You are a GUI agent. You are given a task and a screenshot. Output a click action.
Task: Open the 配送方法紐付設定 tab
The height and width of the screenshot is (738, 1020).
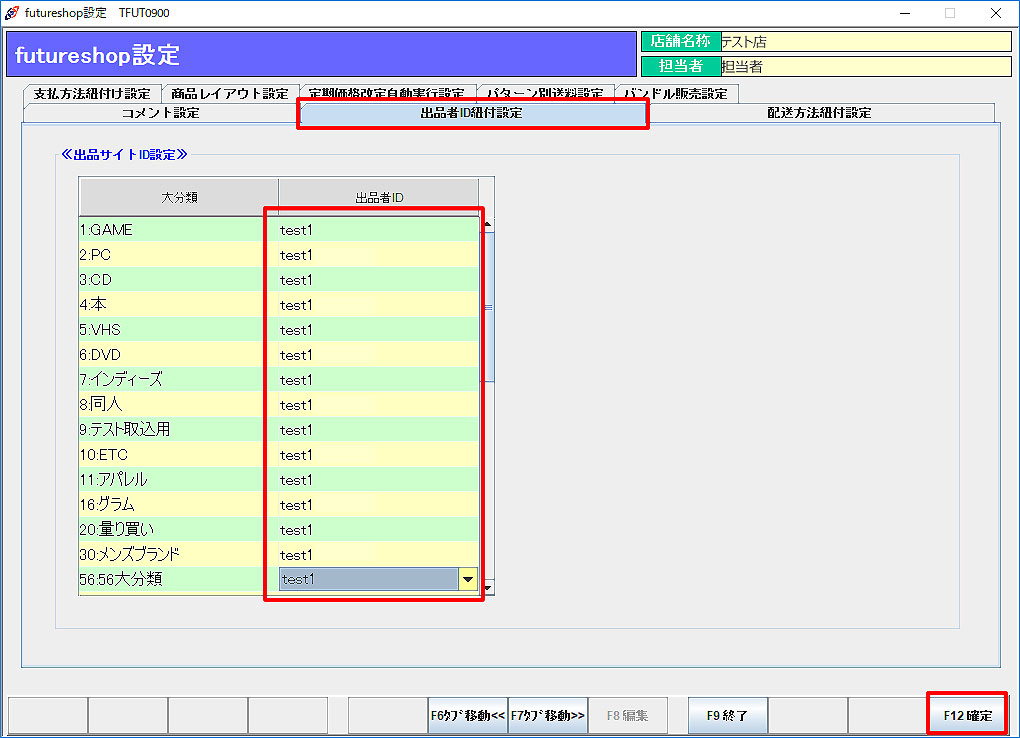[819, 113]
